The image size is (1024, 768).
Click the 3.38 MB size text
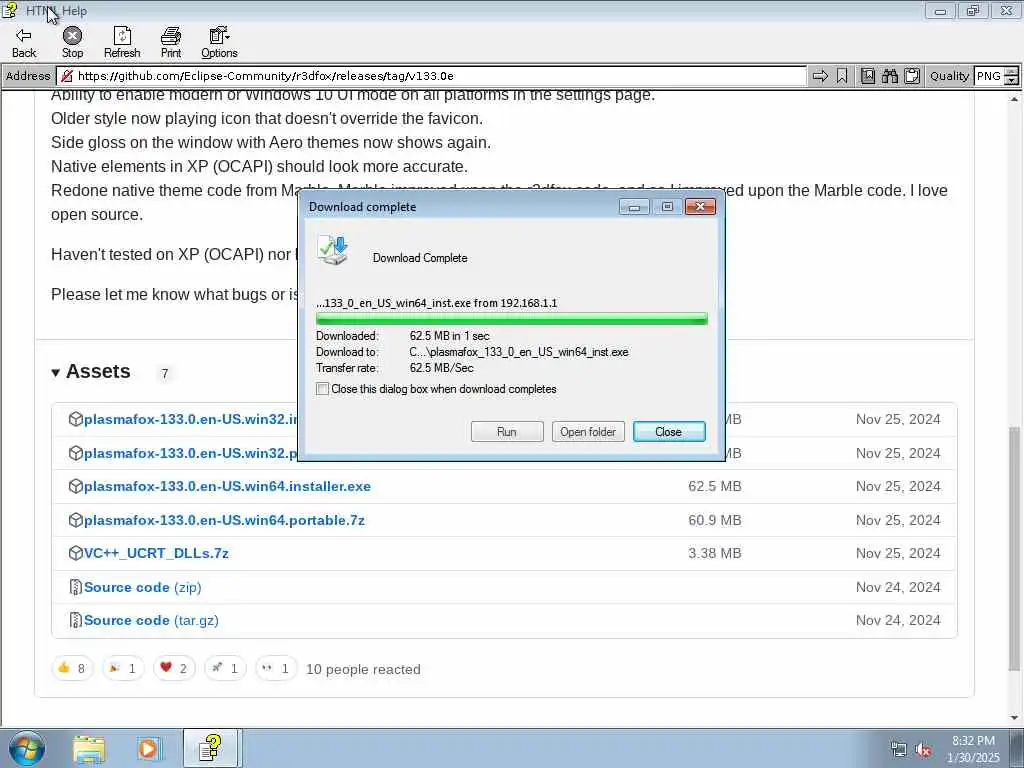click(714, 553)
